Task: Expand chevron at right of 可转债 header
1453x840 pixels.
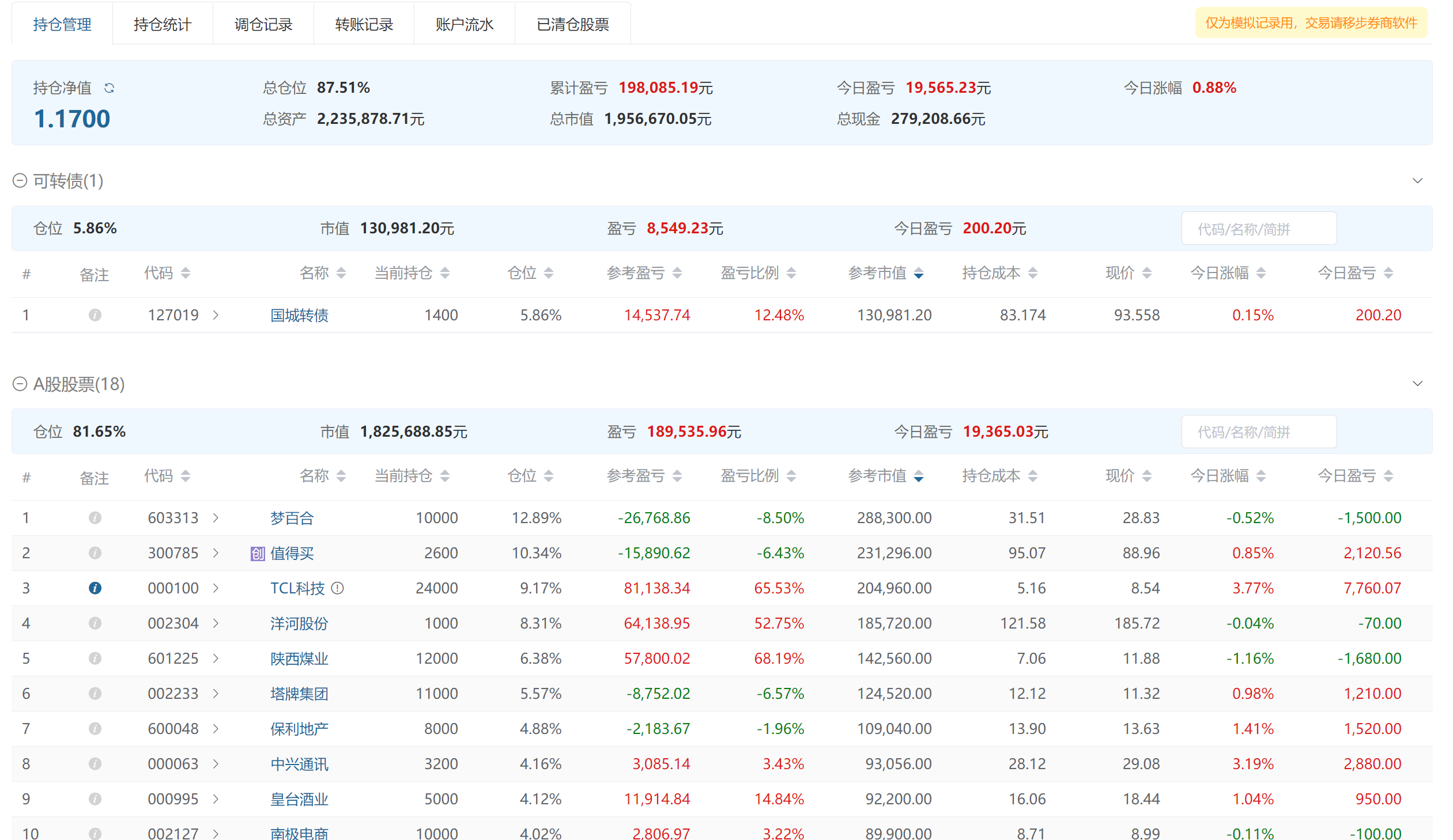Action: pyautogui.click(x=1417, y=181)
